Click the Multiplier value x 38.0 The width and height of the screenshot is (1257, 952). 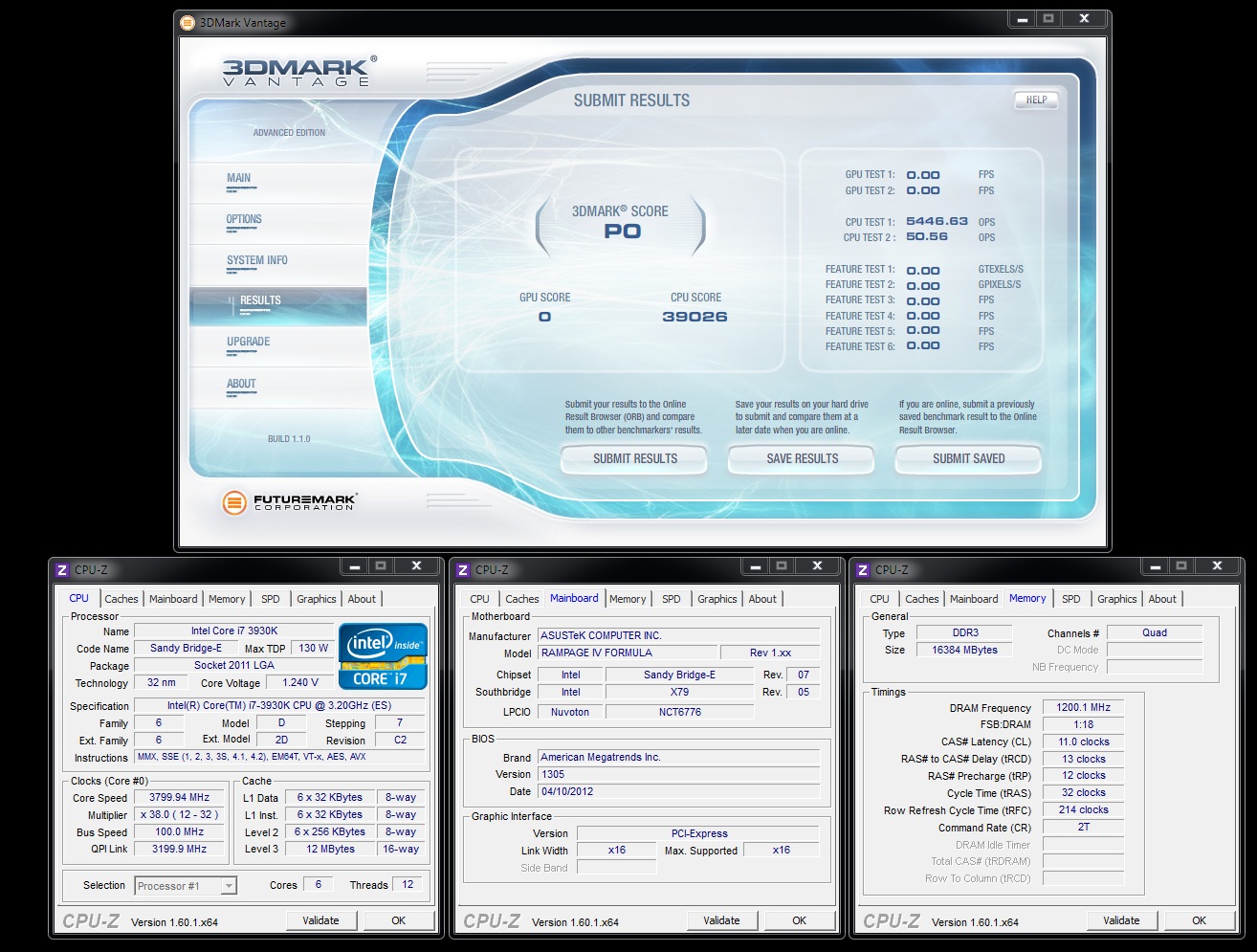coord(180,814)
